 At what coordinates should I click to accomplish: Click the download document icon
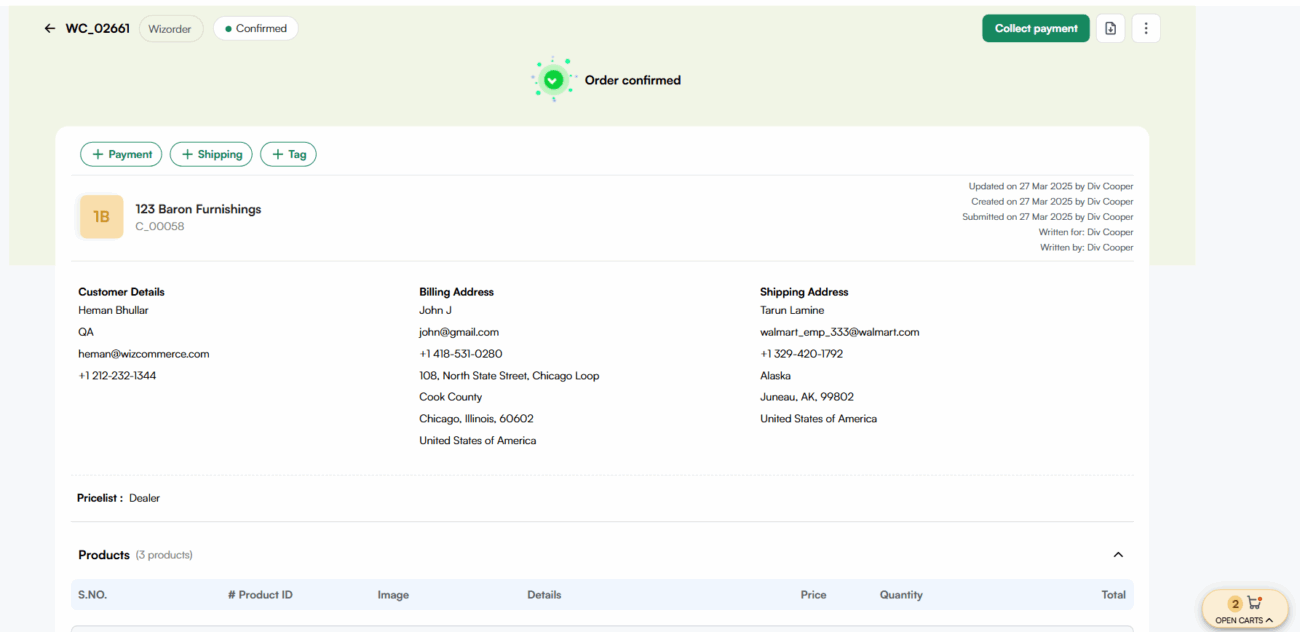click(x=1110, y=29)
